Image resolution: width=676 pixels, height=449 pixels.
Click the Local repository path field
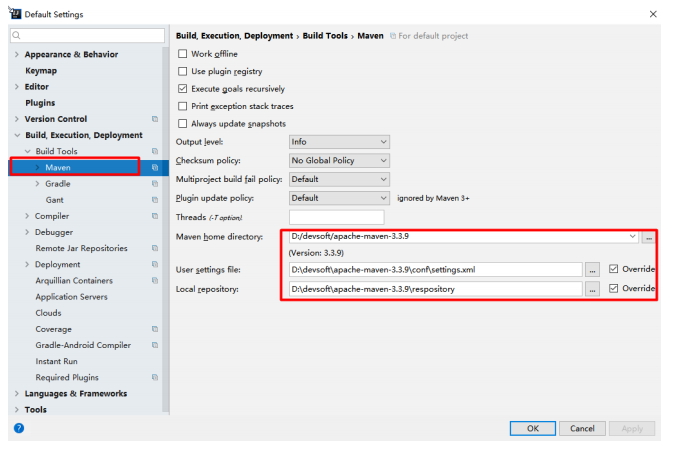[436, 289]
